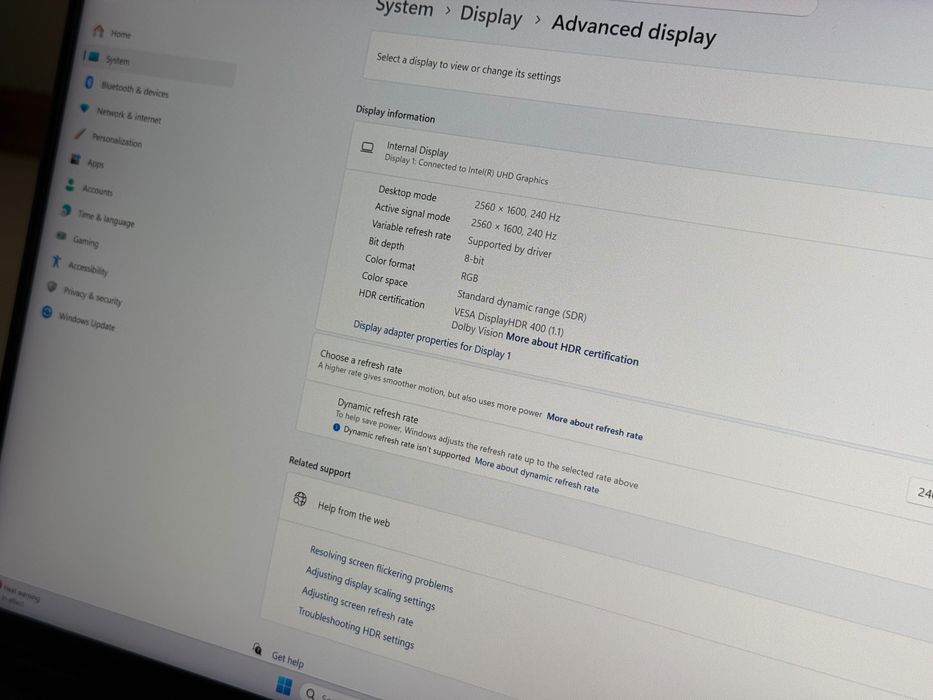The height and width of the screenshot is (700, 933).
Task: Click the RGB color format value
Action: 469,276
